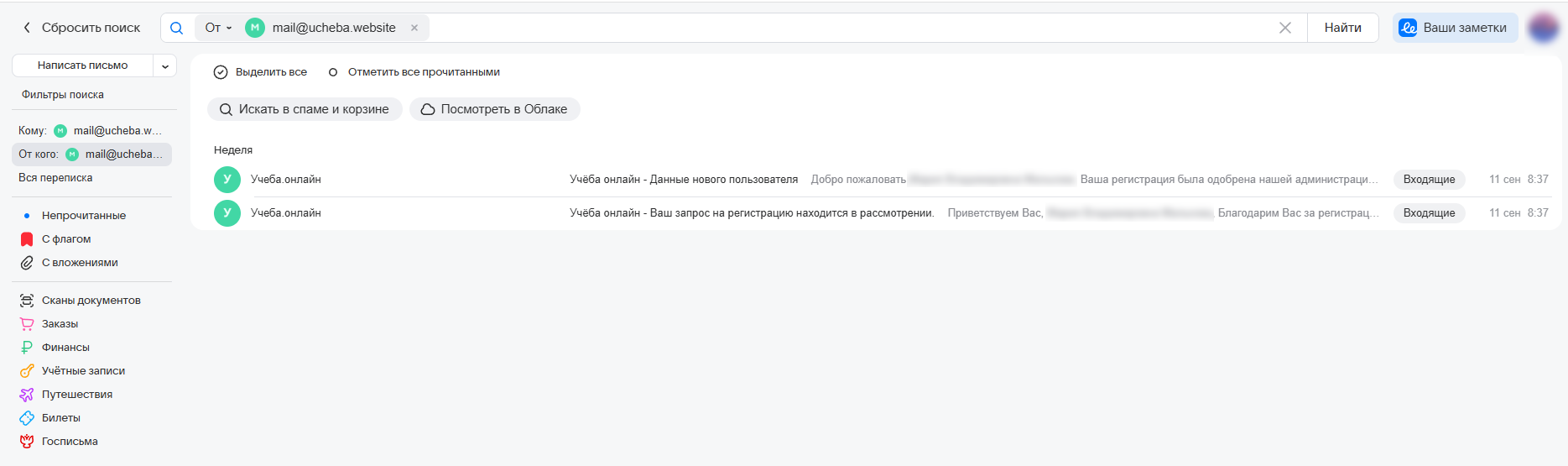
Task: Remove the mail@ucheba.website search chip
Action: pos(414,28)
